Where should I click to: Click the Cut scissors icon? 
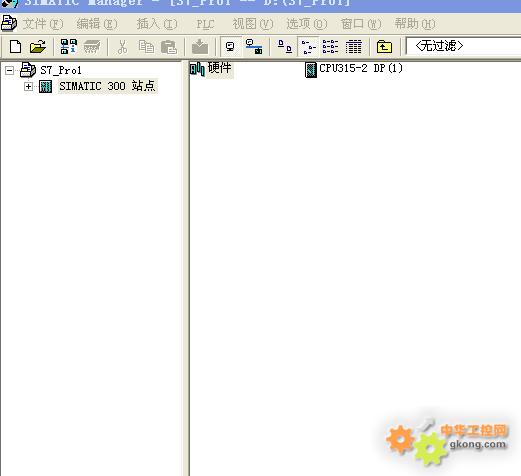[122, 47]
